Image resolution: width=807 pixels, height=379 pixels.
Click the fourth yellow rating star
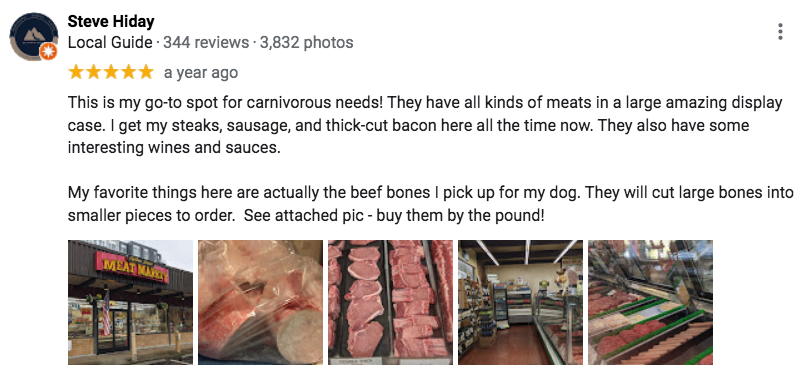click(x=129, y=72)
